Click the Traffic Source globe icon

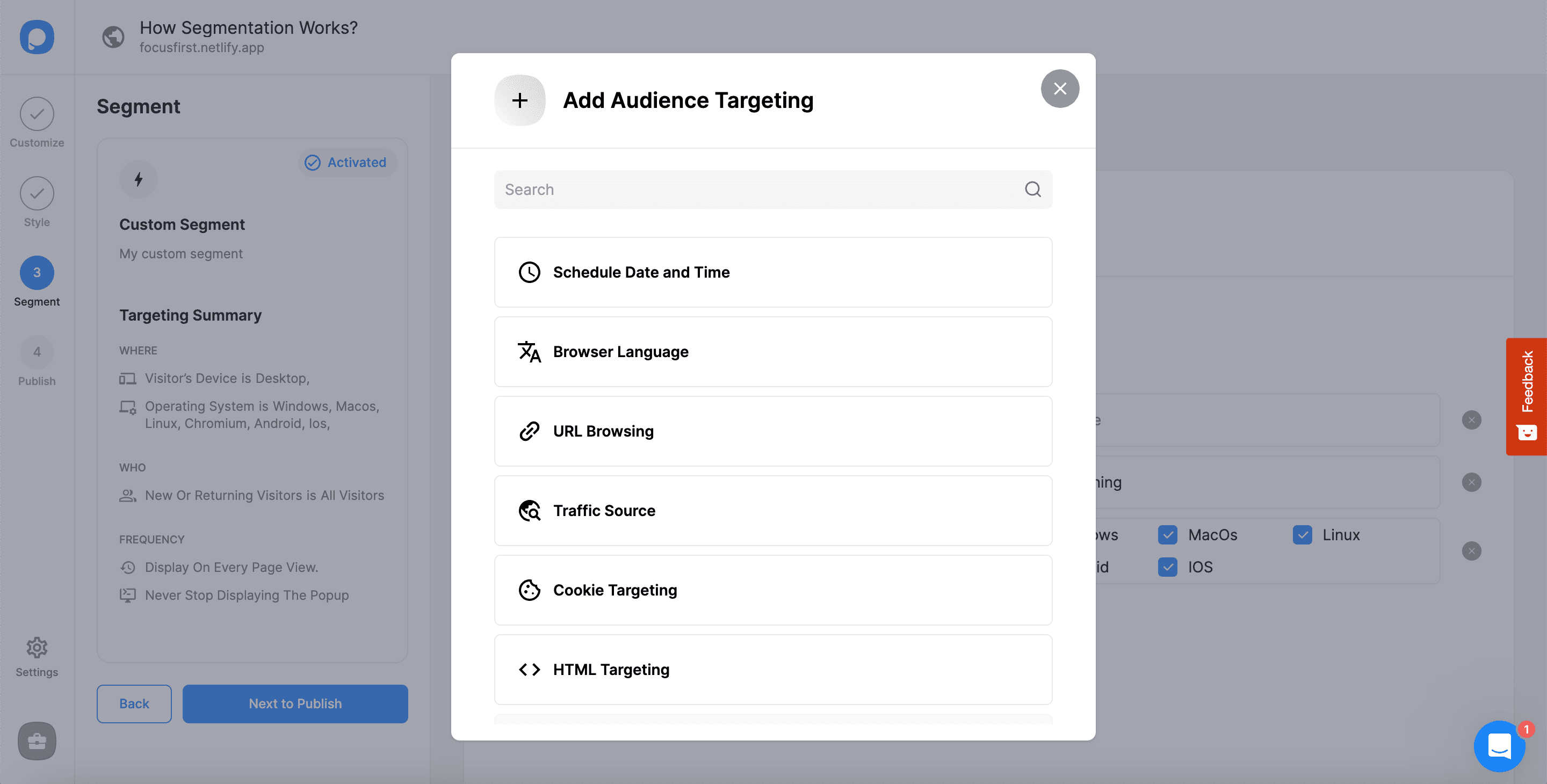tap(529, 510)
